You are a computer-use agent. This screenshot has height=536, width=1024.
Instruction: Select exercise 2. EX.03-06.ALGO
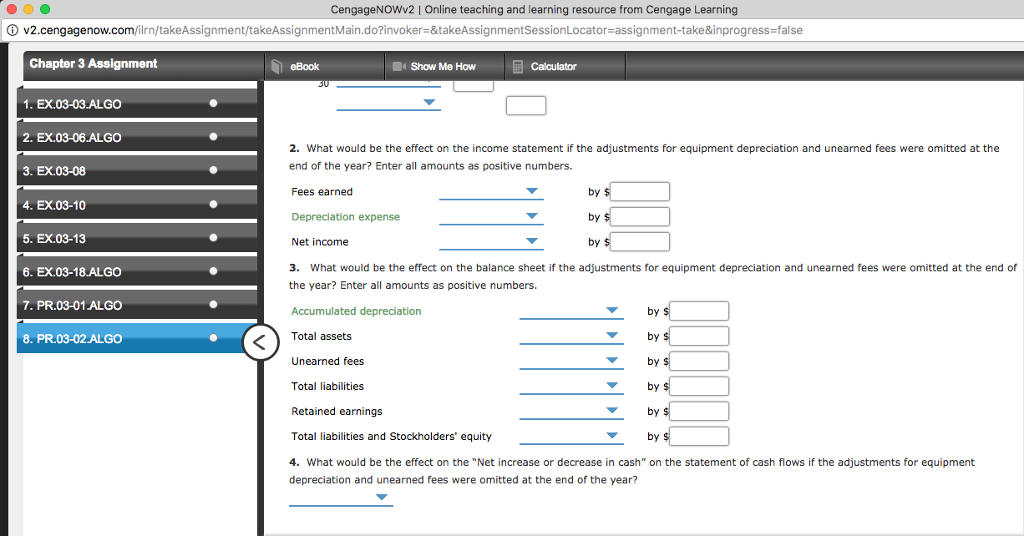pos(136,137)
